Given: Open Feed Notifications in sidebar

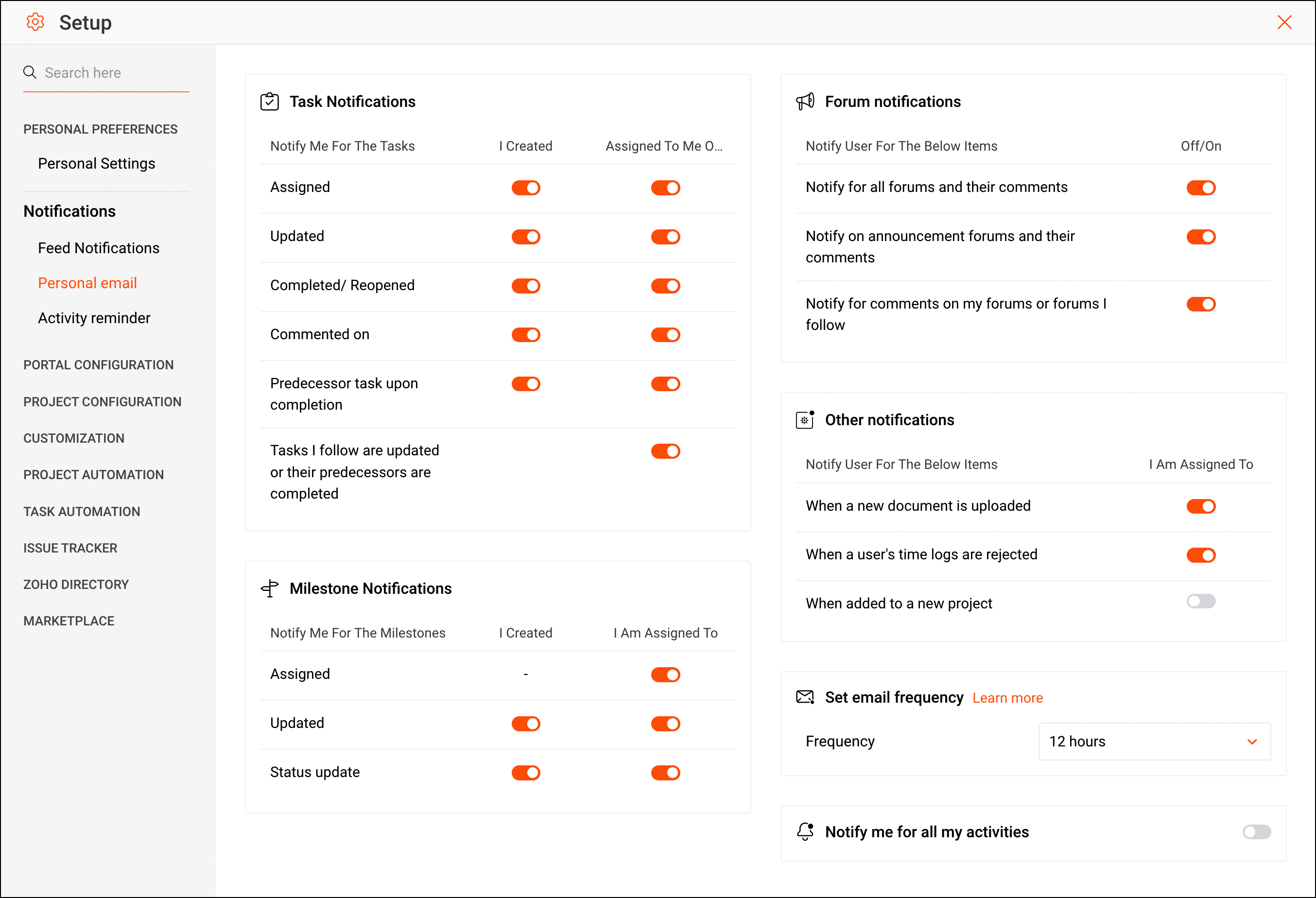Looking at the screenshot, I should pyautogui.click(x=99, y=248).
